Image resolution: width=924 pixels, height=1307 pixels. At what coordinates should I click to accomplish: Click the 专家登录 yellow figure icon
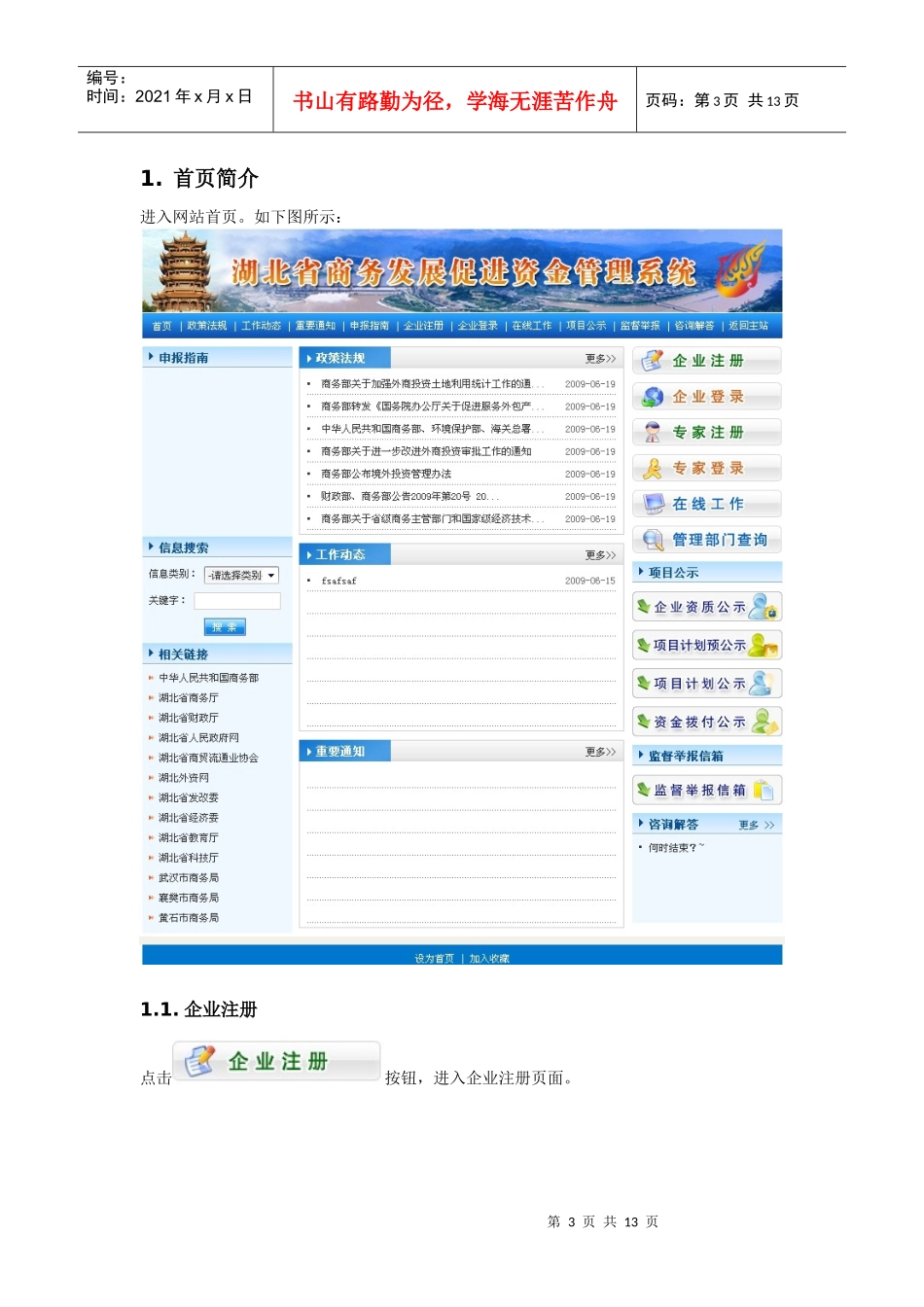[653, 469]
